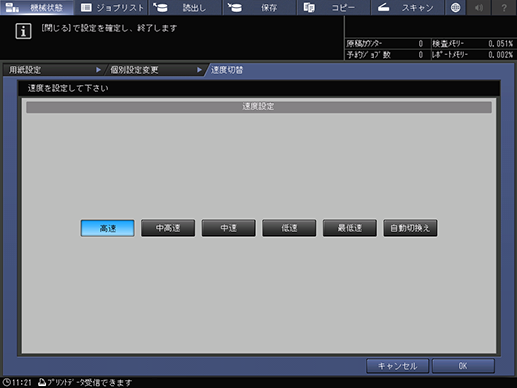Click the clock icon in status bar

click(6, 382)
